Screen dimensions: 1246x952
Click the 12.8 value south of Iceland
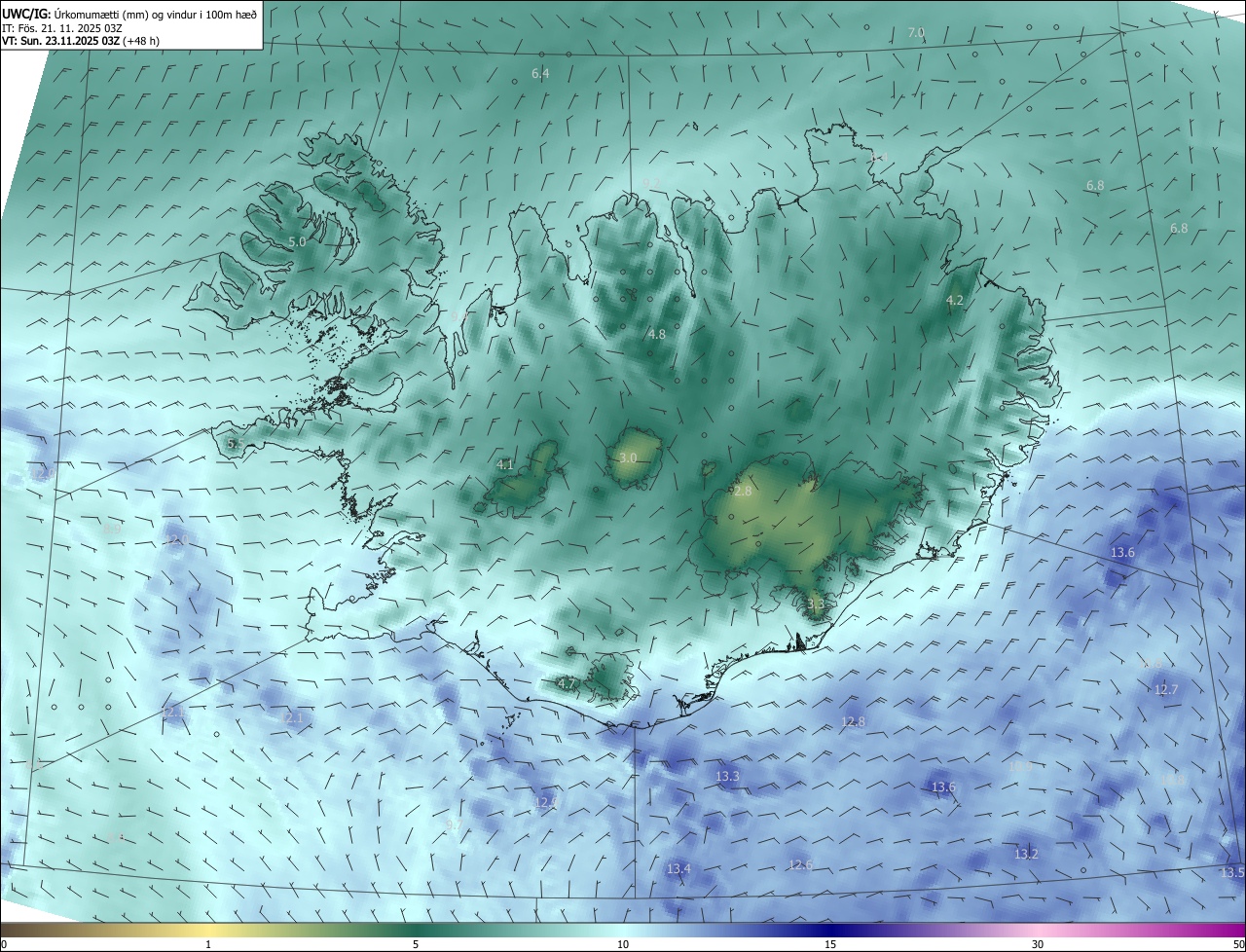tap(853, 721)
